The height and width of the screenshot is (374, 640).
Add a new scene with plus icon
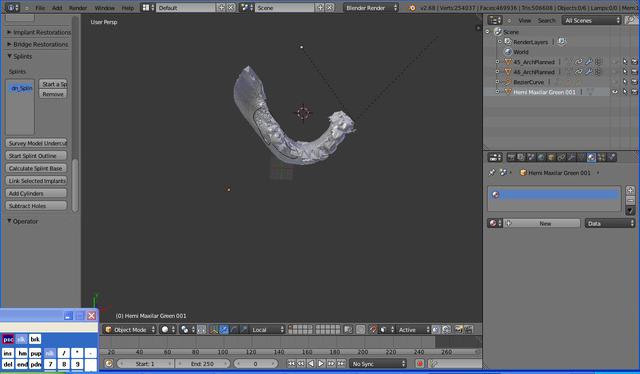tap(320, 8)
